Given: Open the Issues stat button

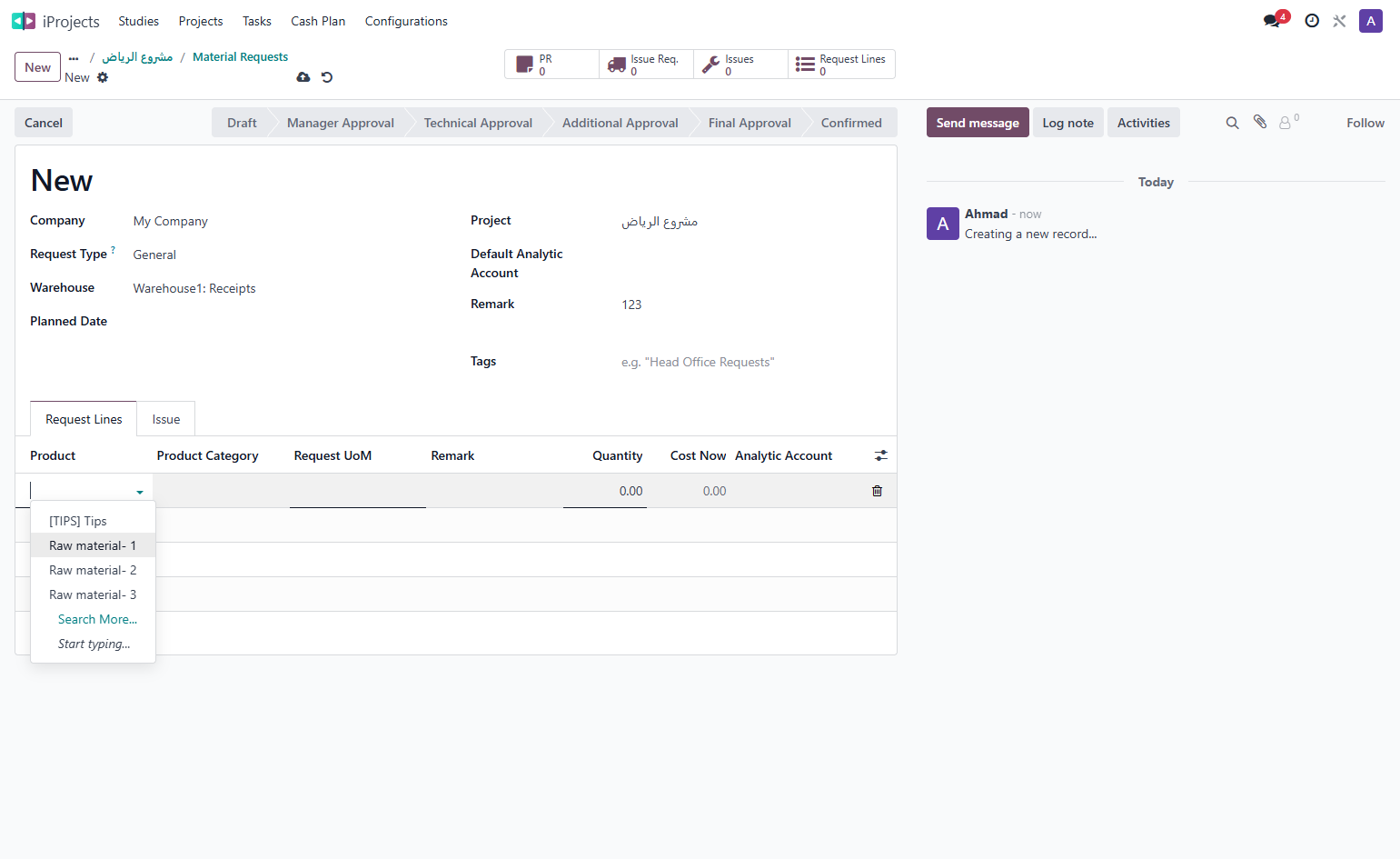Looking at the screenshot, I should pos(740,65).
